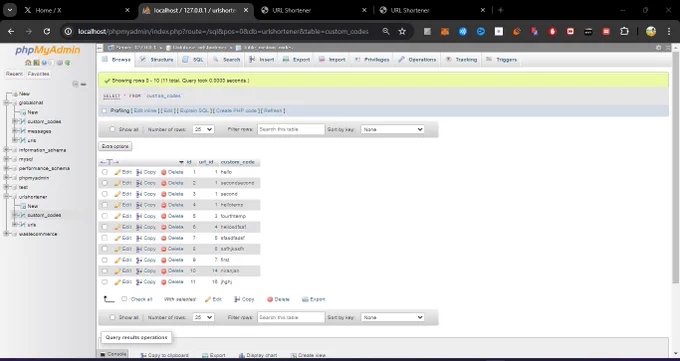Click the Refresh link
This screenshot has height=361, width=680.
tap(273, 111)
